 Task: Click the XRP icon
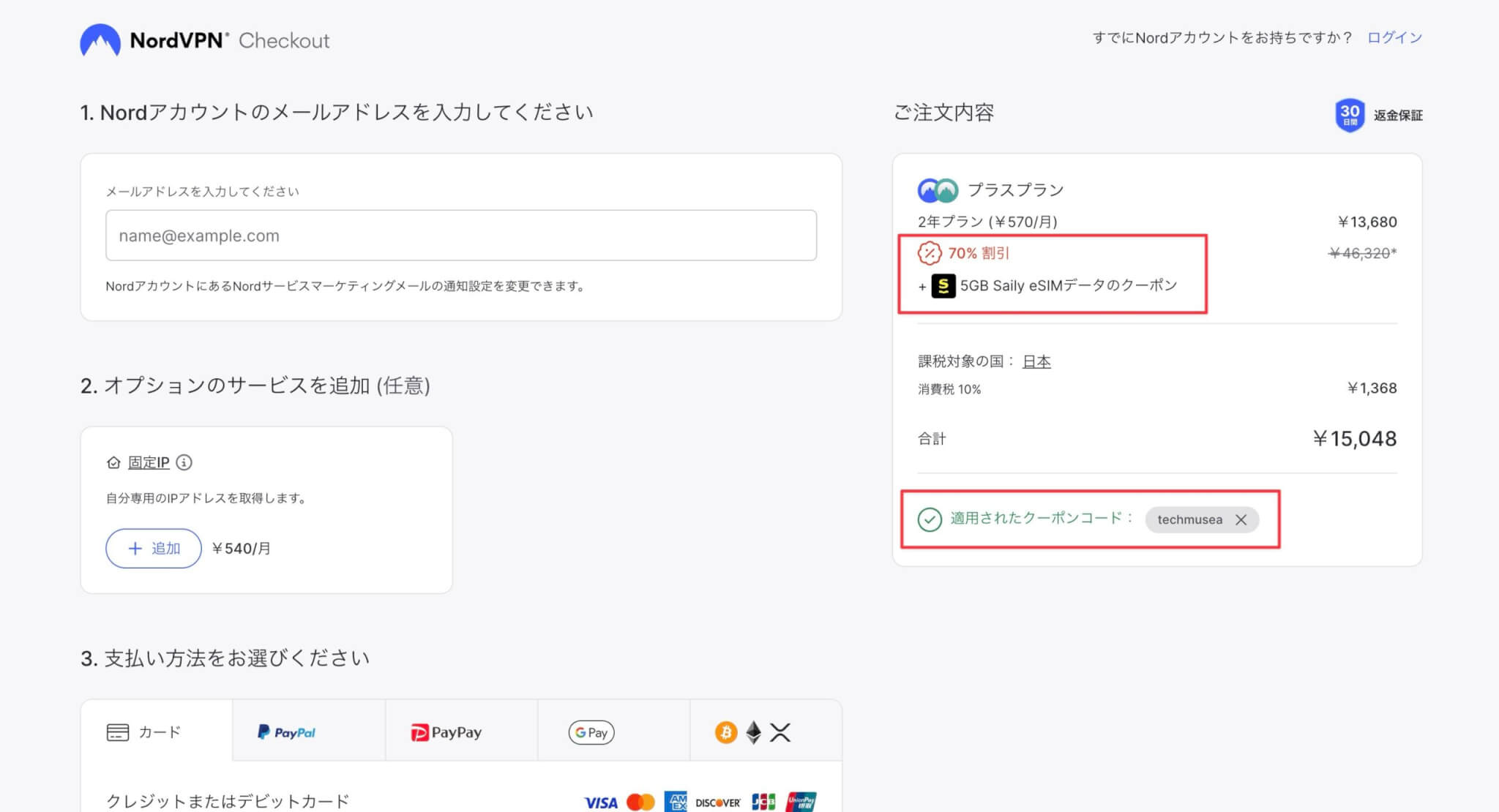[x=780, y=732]
